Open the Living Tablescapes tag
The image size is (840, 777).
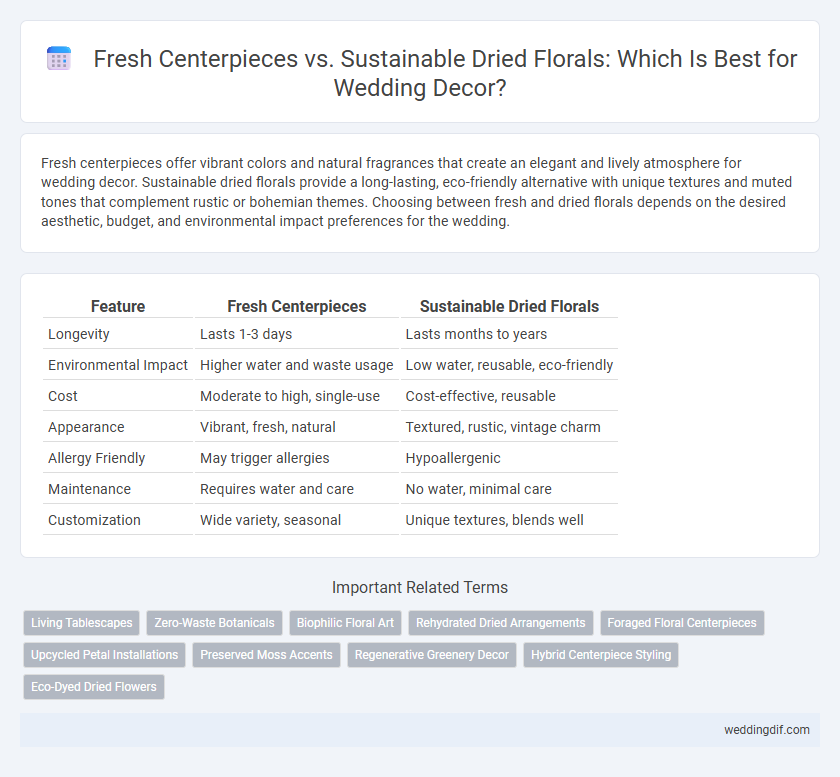click(81, 623)
